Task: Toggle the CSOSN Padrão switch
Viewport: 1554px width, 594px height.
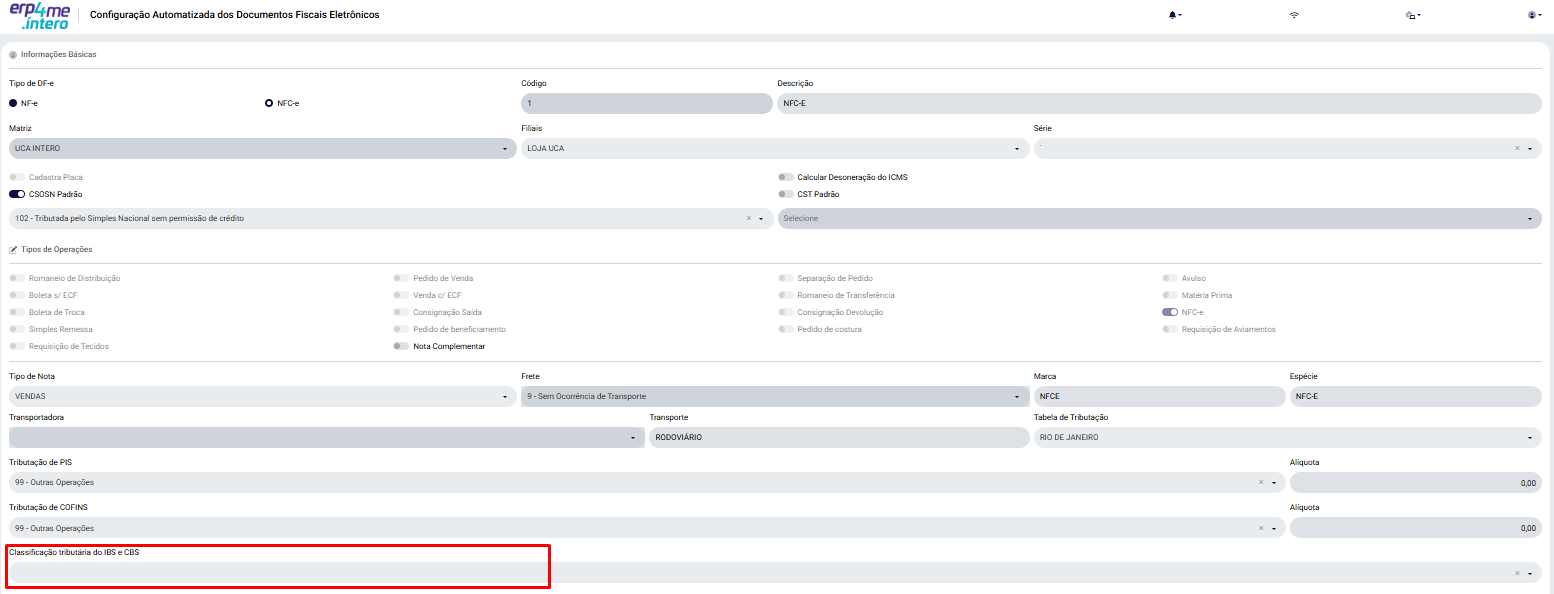Action: [17, 194]
